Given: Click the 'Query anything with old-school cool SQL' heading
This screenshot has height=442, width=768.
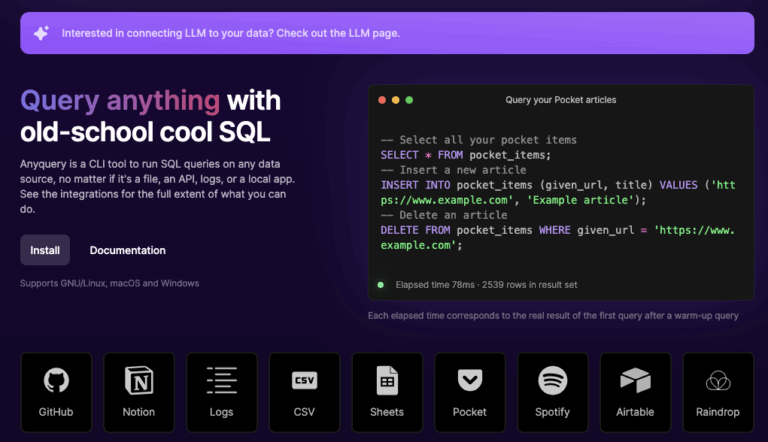Looking at the screenshot, I should (x=150, y=116).
